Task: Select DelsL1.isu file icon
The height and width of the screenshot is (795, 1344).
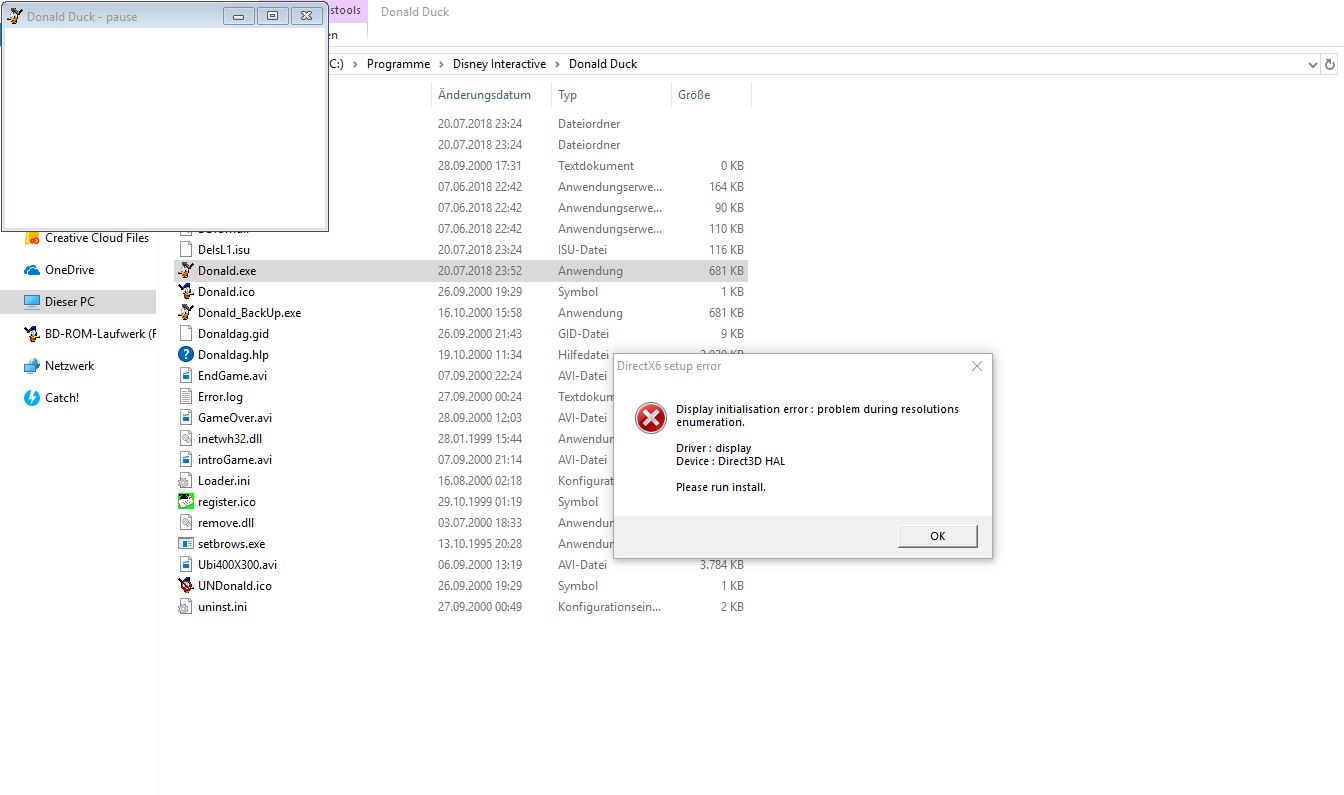Action: [185, 250]
